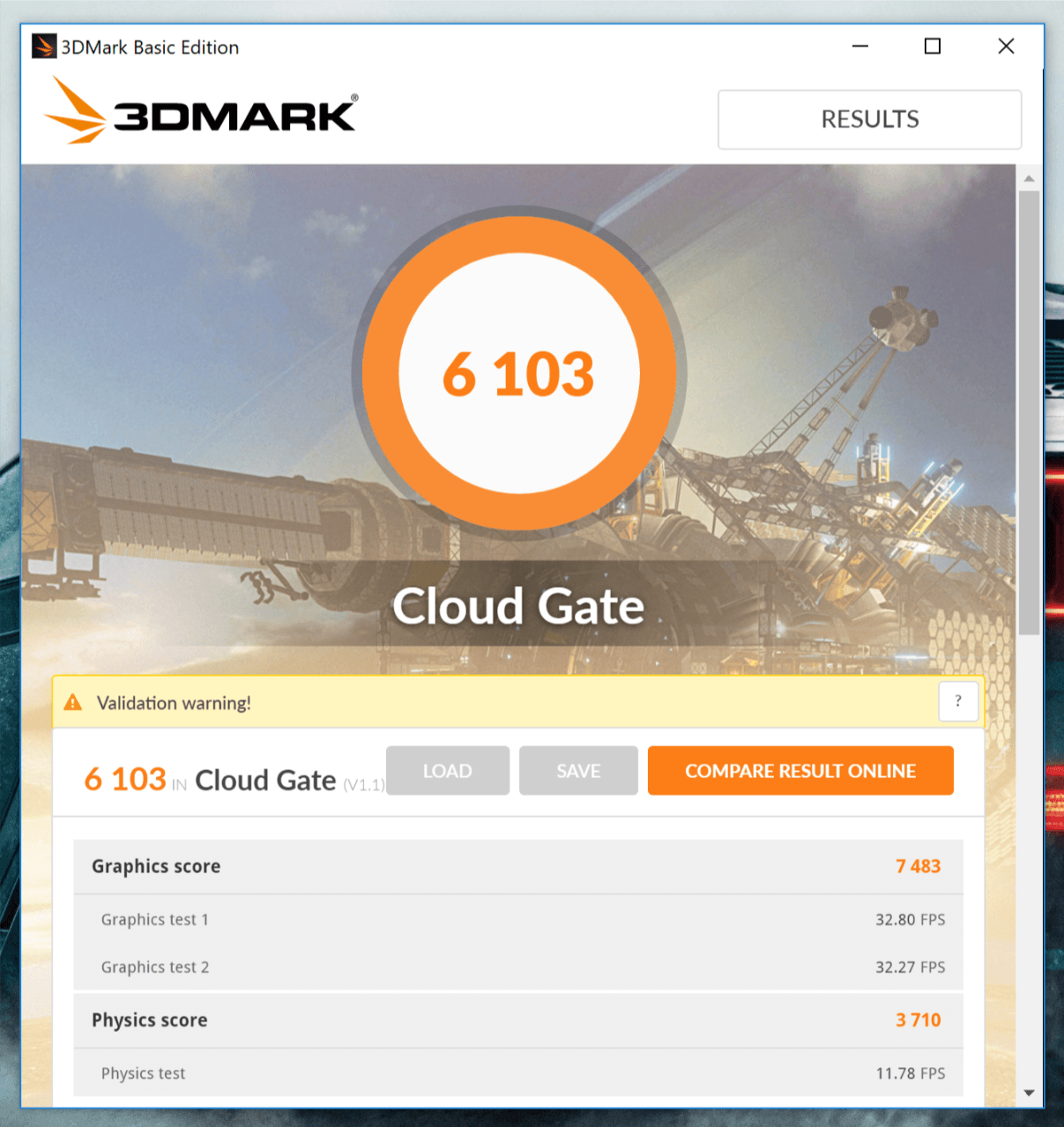This screenshot has height=1127, width=1064.
Task: Click COMPARE RESULT ONLINE button
Action: point(800,771)
